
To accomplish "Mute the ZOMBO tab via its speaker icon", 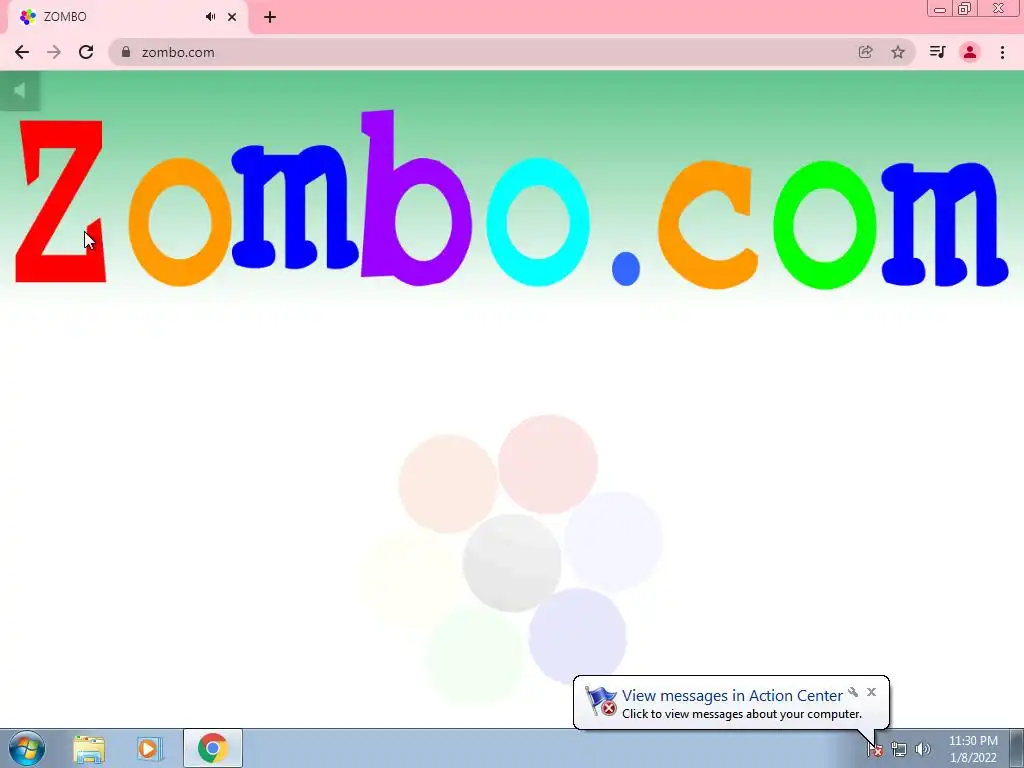I will click(210, 17).
